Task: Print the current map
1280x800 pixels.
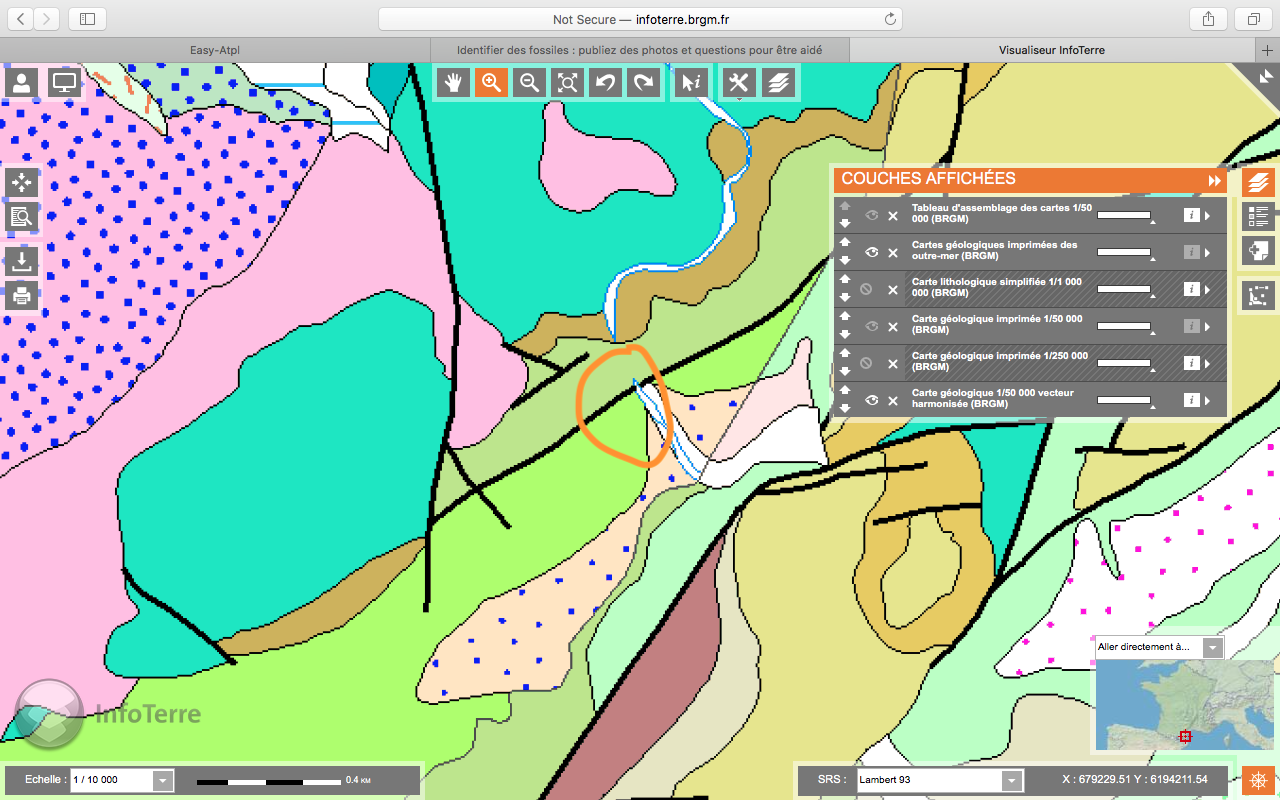Action: (x=21, y=296)
